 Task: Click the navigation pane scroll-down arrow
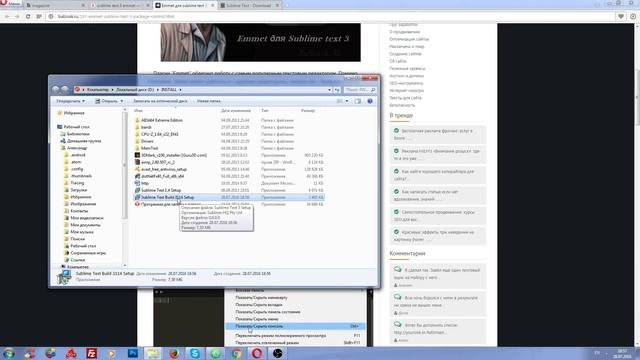[x=125, y=266]
